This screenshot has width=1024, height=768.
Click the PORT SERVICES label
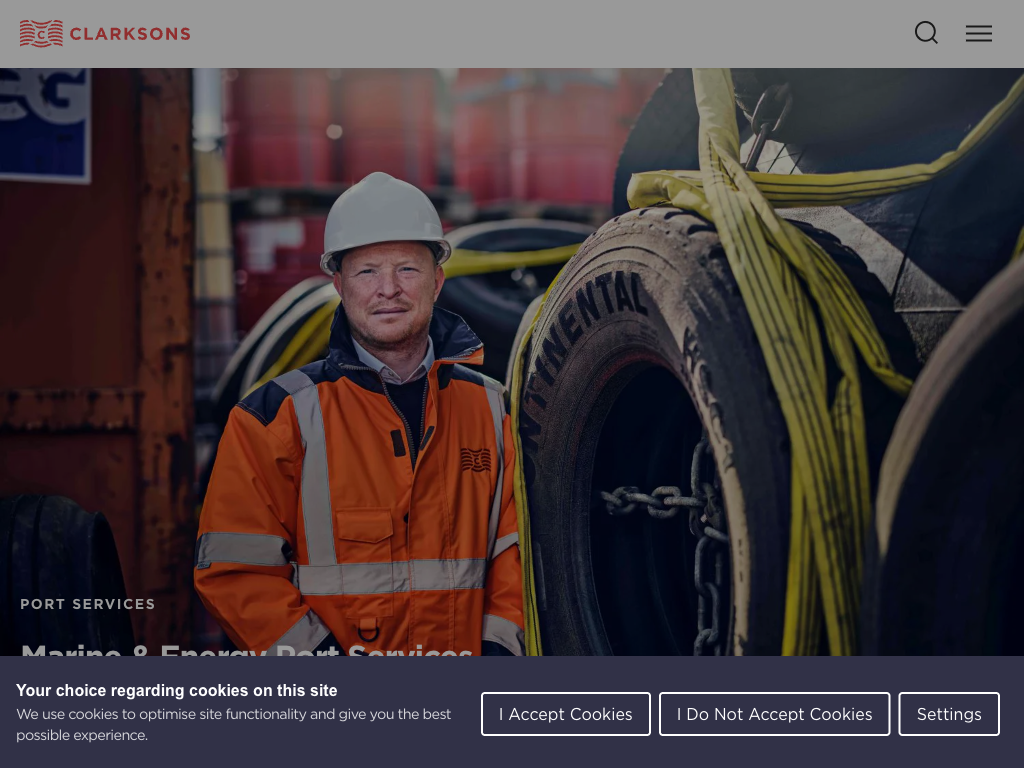click(88, 604)
